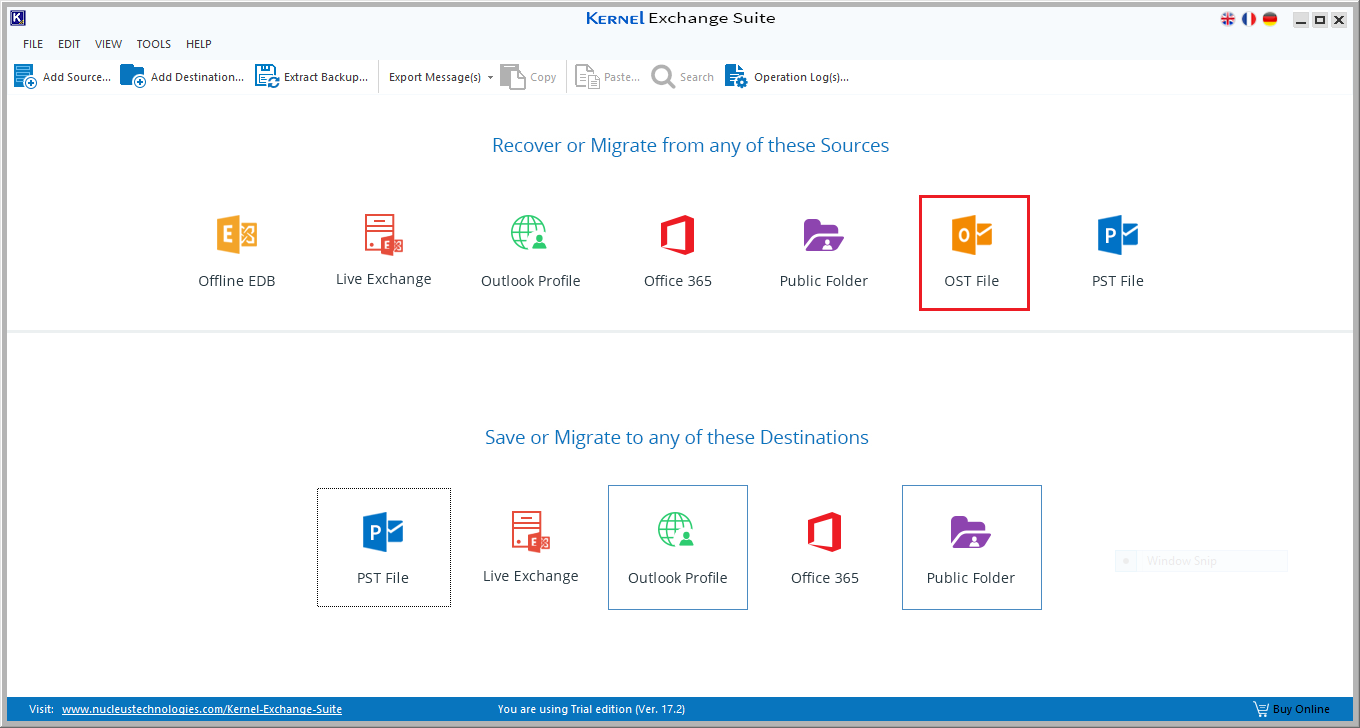Open the HELP menu
Viewport: 1360px width, 728px height.
tap(198, 44)
